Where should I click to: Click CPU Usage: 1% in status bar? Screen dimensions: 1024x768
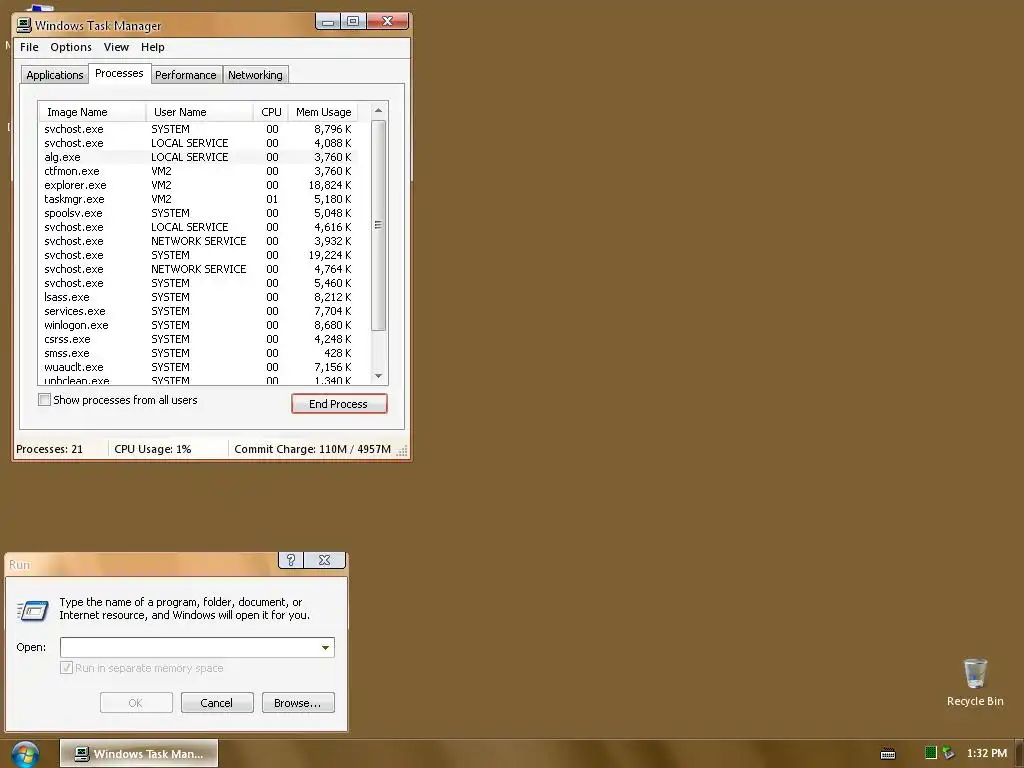[x=153, y=449]
